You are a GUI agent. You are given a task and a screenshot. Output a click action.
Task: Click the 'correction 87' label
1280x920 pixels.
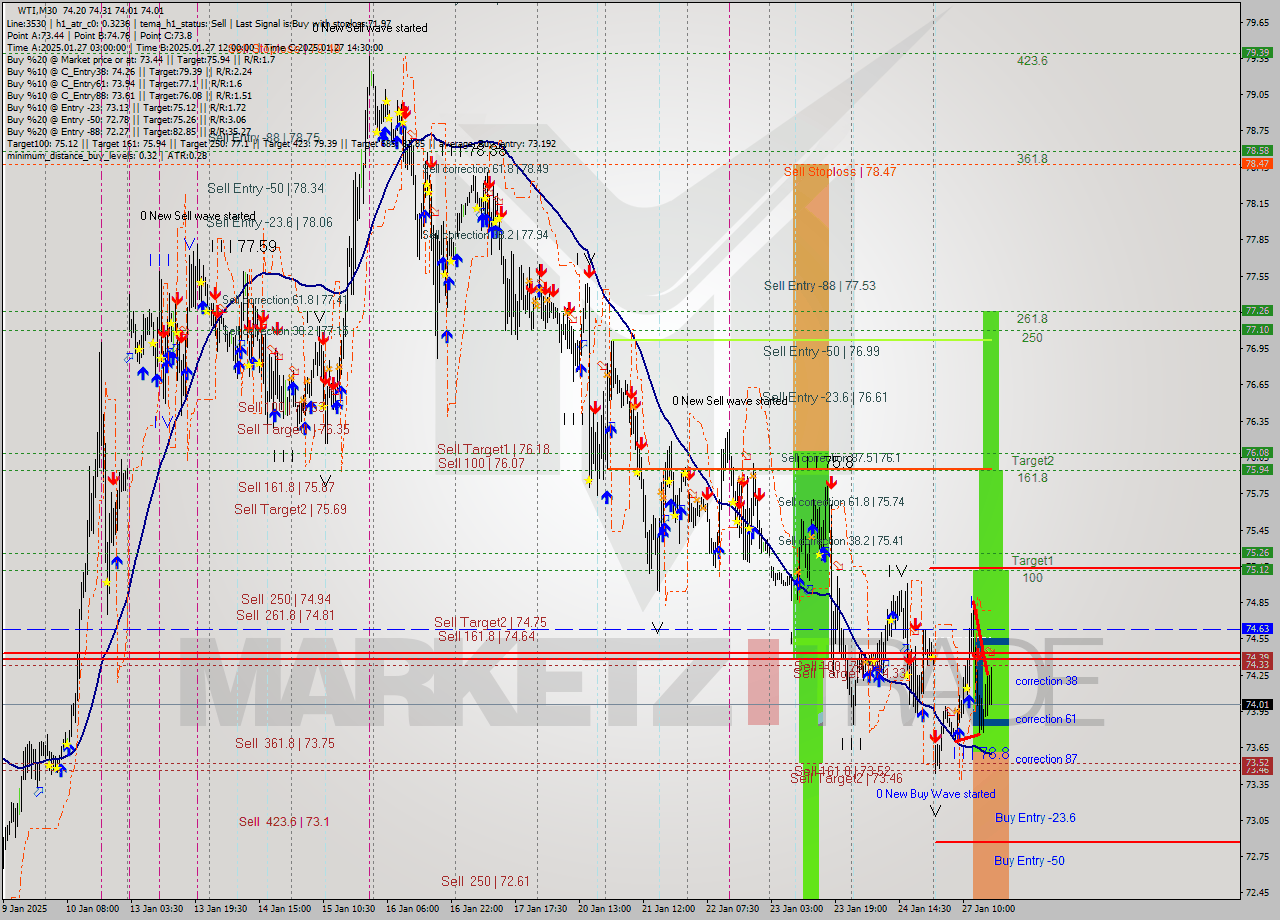pos(1046,759)
